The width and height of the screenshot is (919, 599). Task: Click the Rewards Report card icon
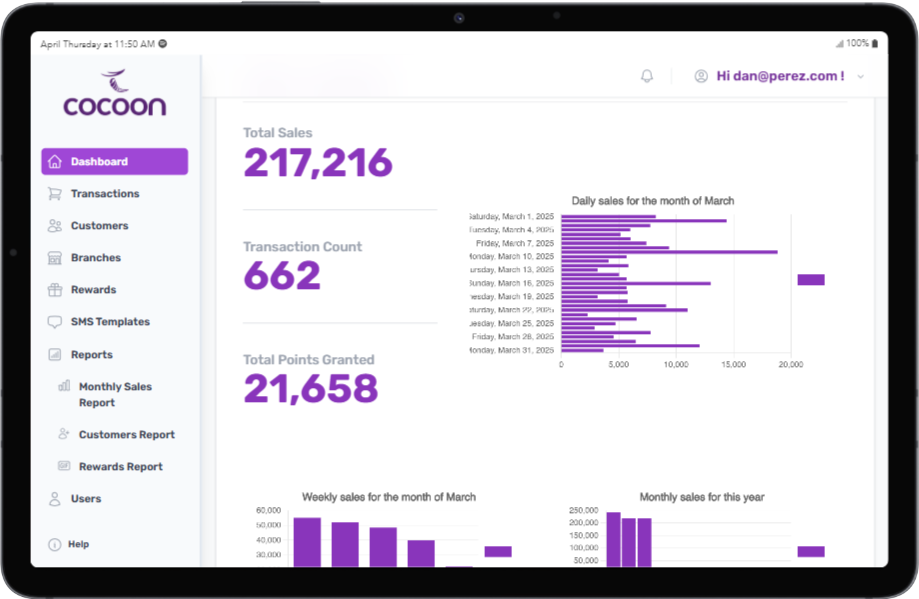[x=64, y=466]
